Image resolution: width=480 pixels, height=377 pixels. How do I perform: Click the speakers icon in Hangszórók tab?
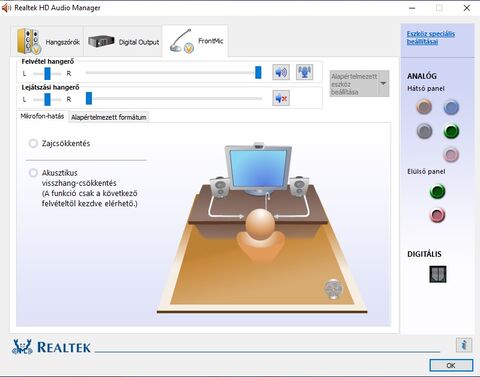(x=29, y=41)
